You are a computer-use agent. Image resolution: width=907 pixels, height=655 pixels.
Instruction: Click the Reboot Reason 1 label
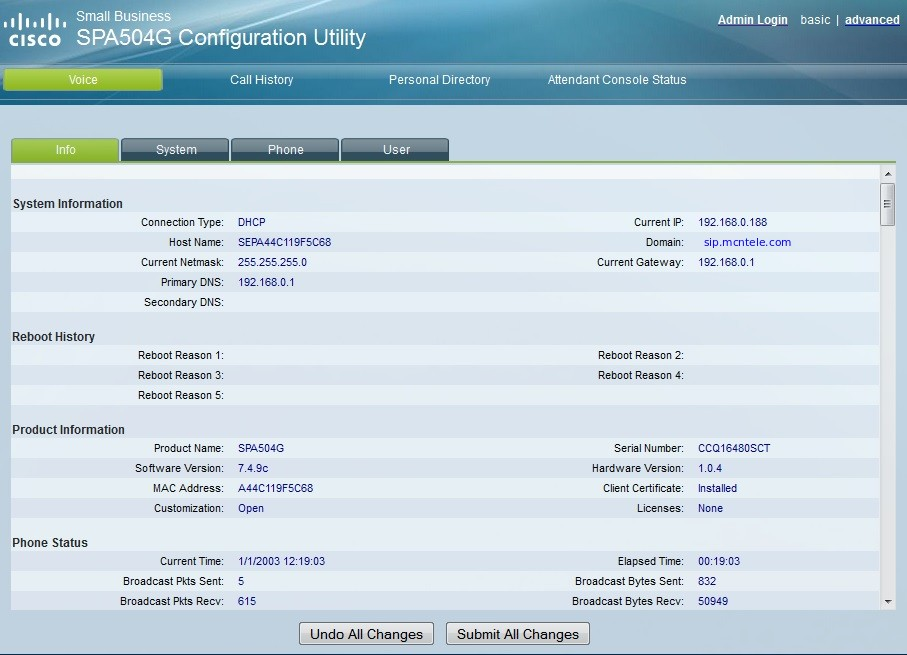click(x=180, y=355)
